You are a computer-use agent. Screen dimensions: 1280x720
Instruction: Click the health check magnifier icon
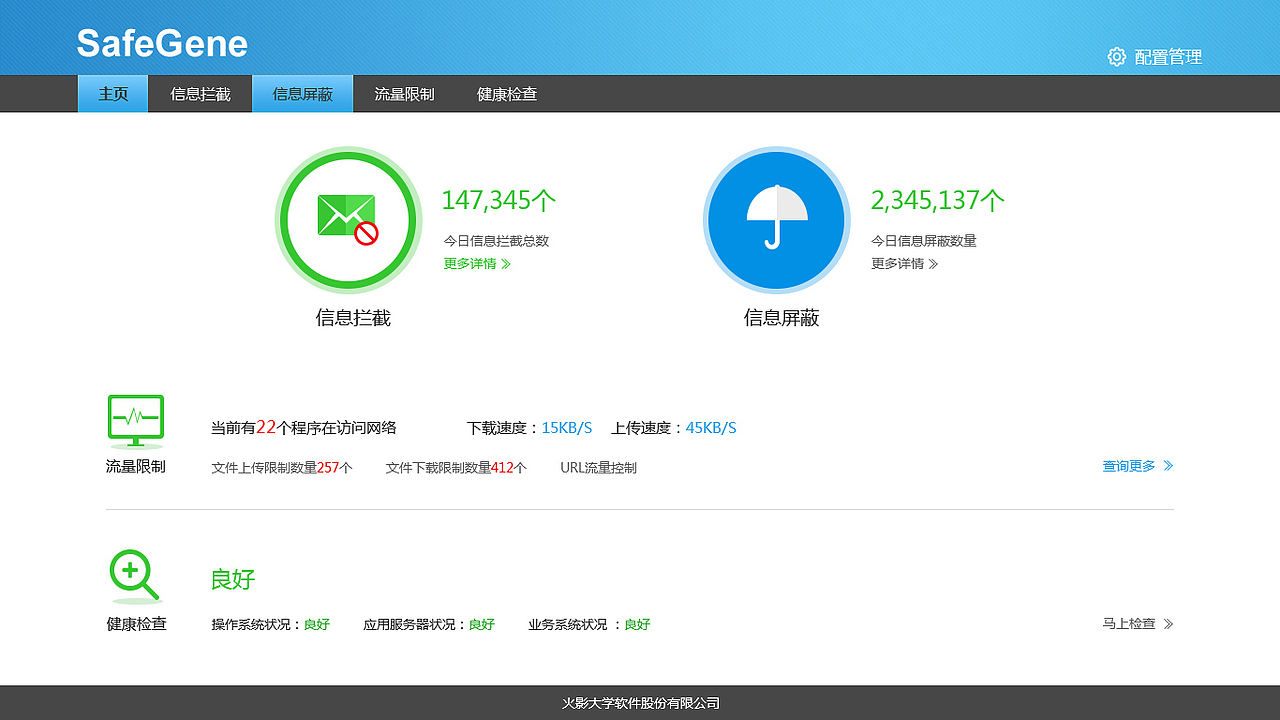point(134,577)
